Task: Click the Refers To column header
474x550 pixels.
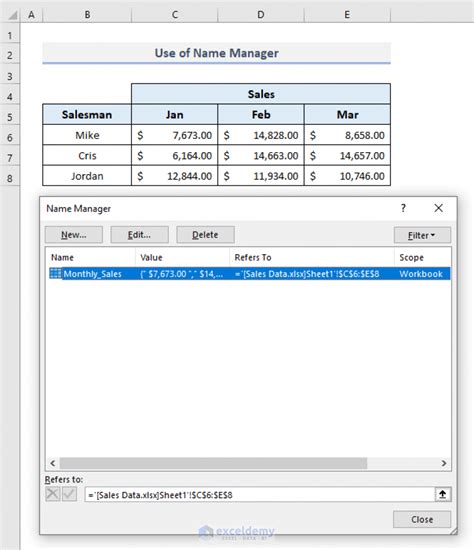Action: 312,257
